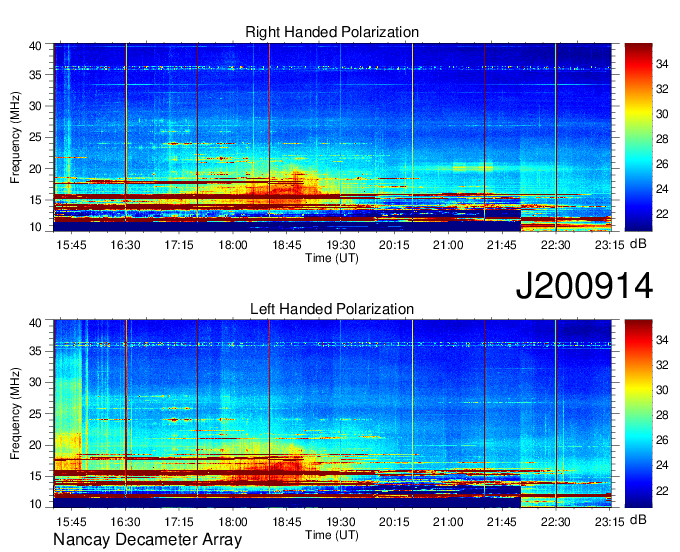Click the 'dB' unit label of top plot
This screenshot has width=680, height=552.
(x=638, y=244)
